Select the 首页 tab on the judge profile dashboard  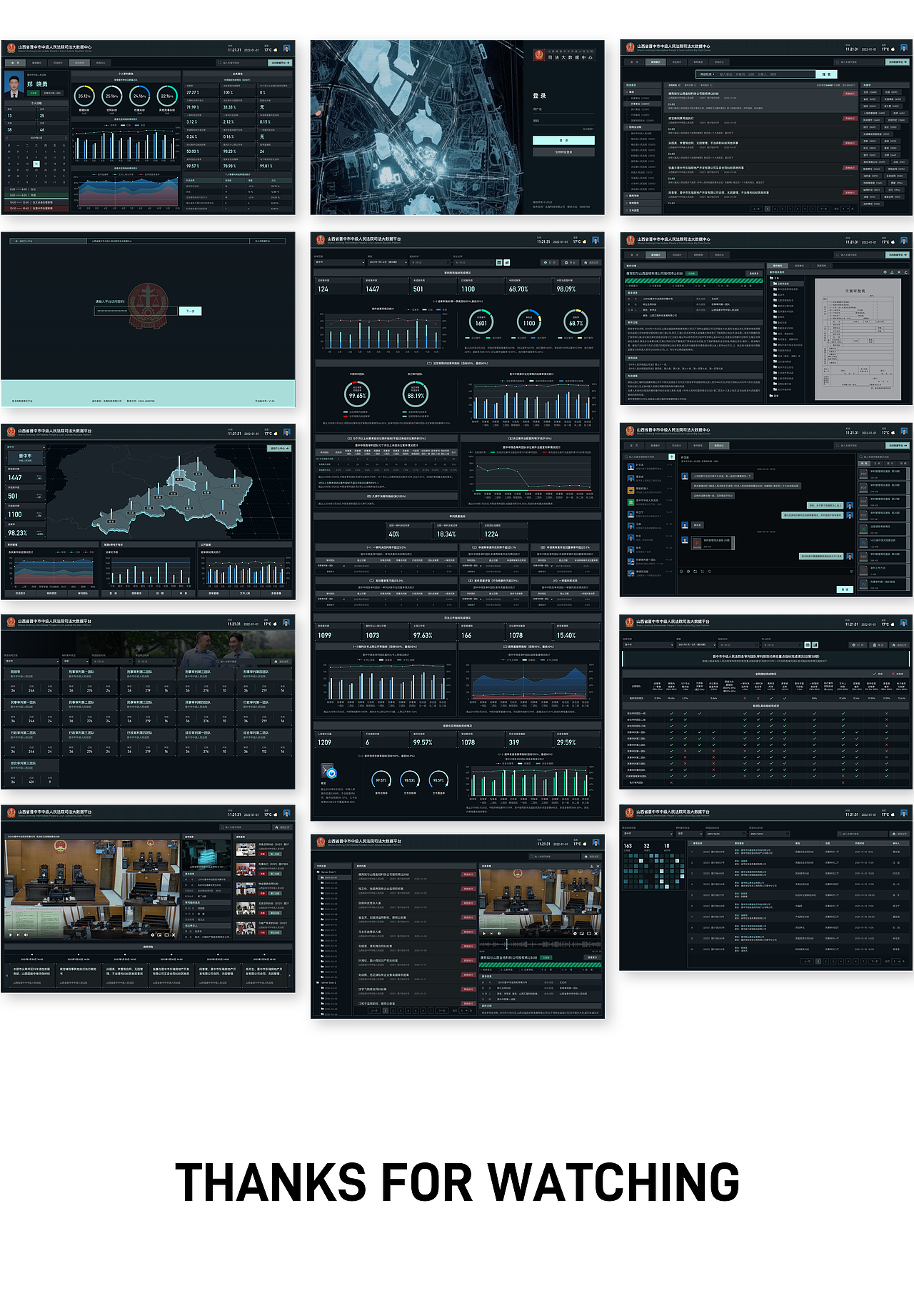15,63
